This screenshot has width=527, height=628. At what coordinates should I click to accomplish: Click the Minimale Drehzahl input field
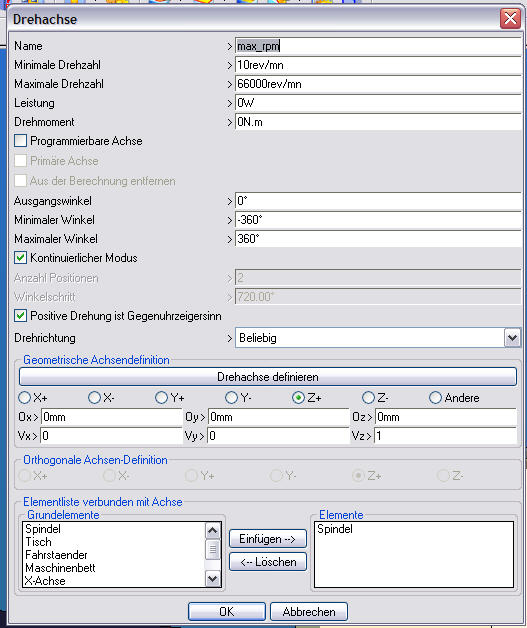pyautogui.click(x=378, y=65)
